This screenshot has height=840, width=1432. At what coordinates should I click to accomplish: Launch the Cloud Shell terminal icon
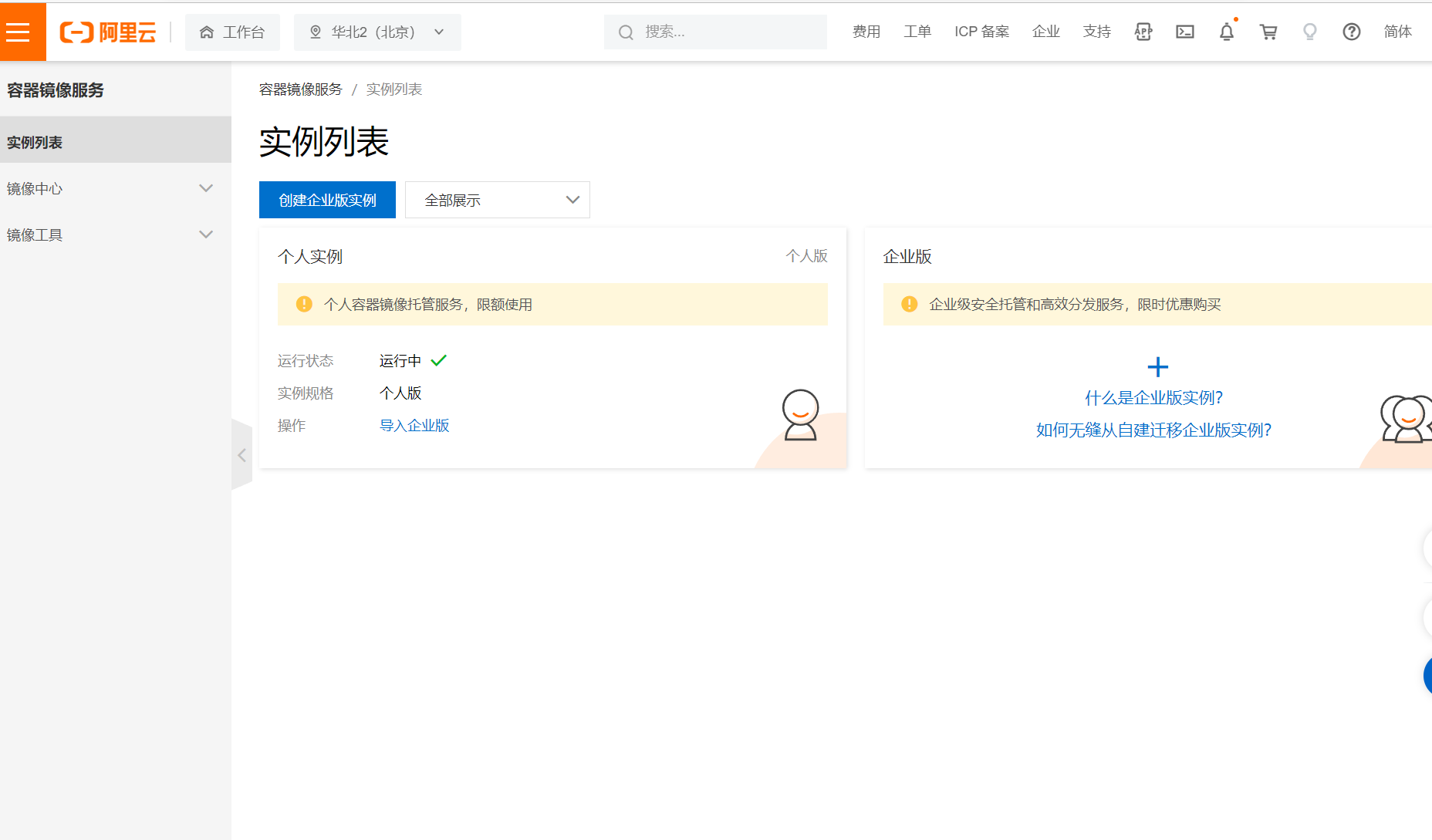[1185, 32]
